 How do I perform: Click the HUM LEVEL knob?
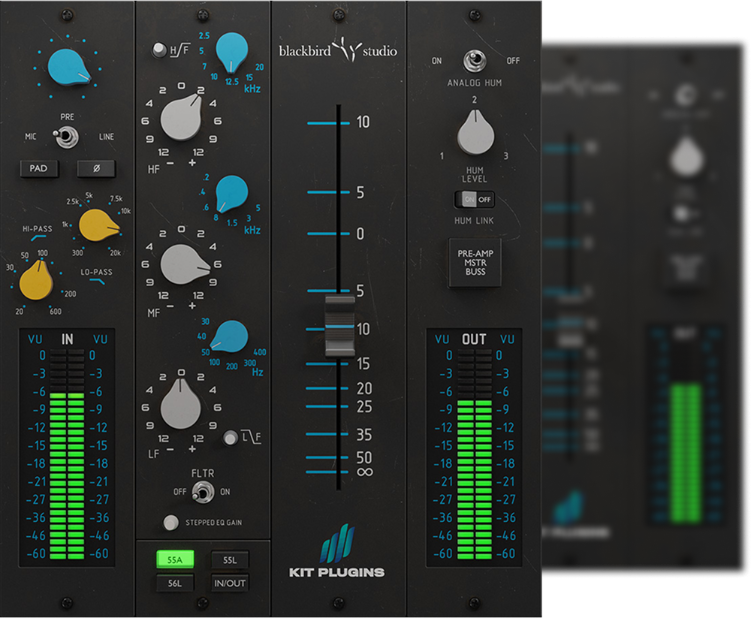pyautogui.click(x=474, y=134)
